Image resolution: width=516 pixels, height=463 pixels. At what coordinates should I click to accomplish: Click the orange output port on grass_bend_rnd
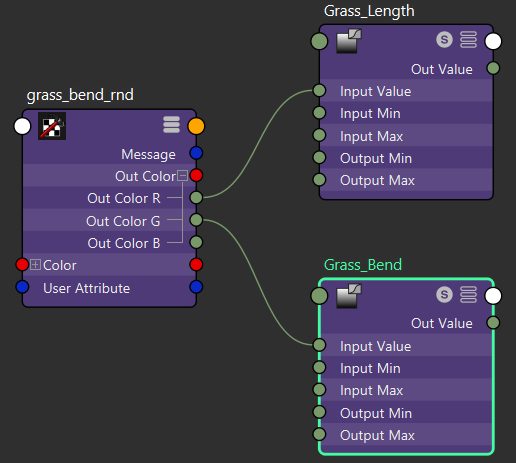[196, 126]
